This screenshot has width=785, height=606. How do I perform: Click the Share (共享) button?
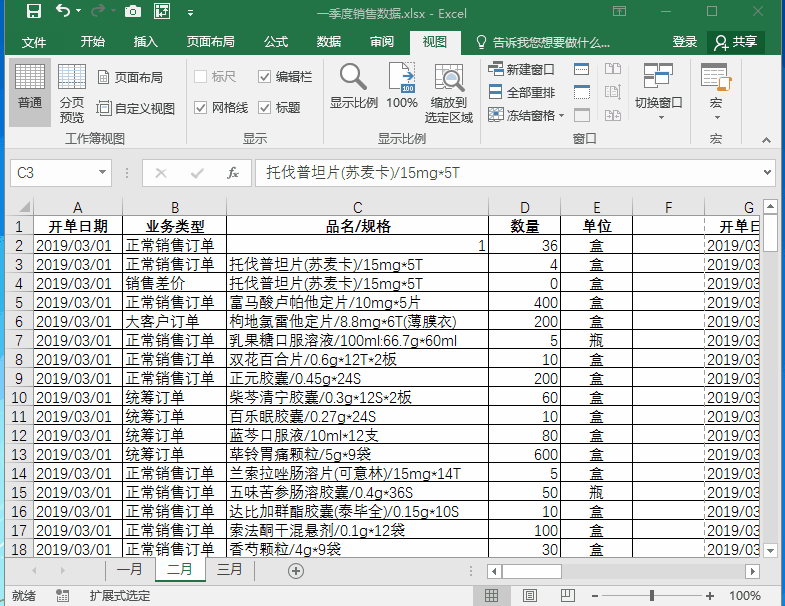click(x=735, y=42)
